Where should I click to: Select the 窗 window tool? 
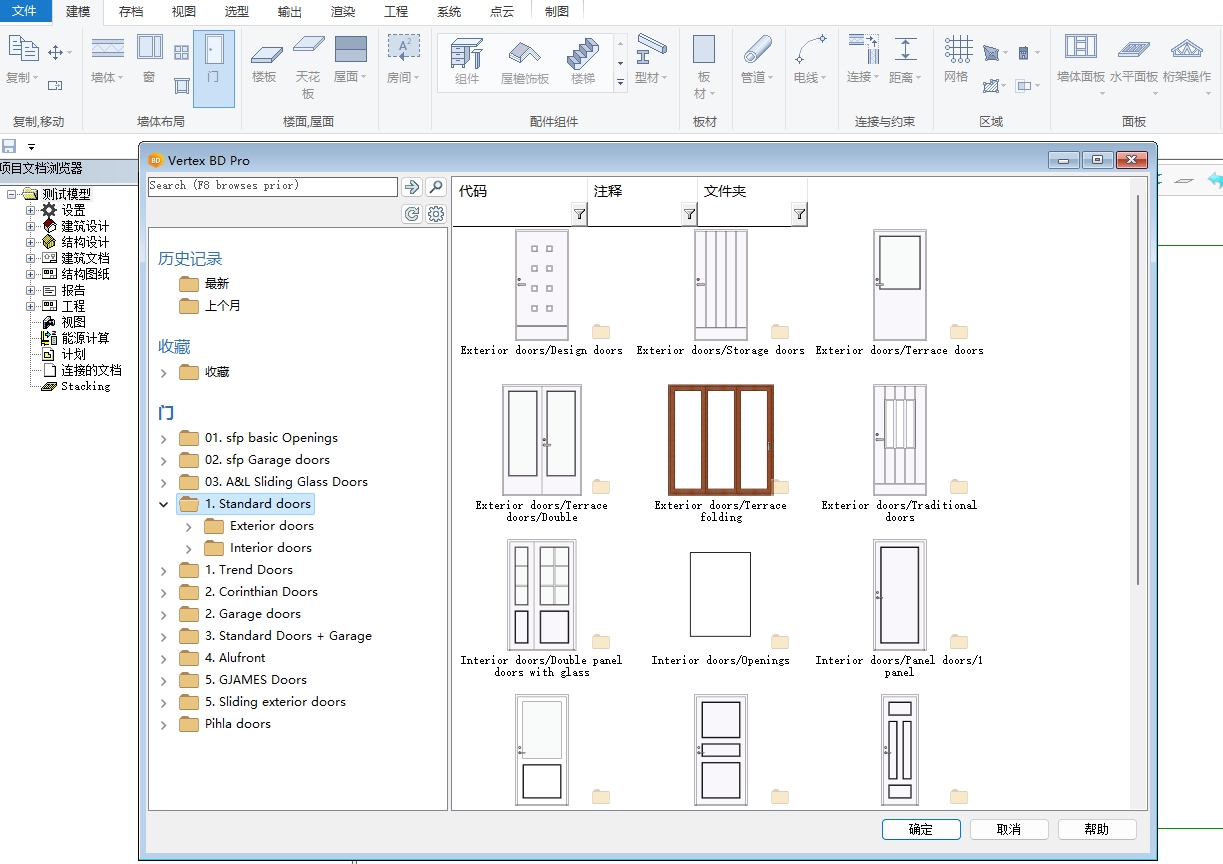(149, 61)
